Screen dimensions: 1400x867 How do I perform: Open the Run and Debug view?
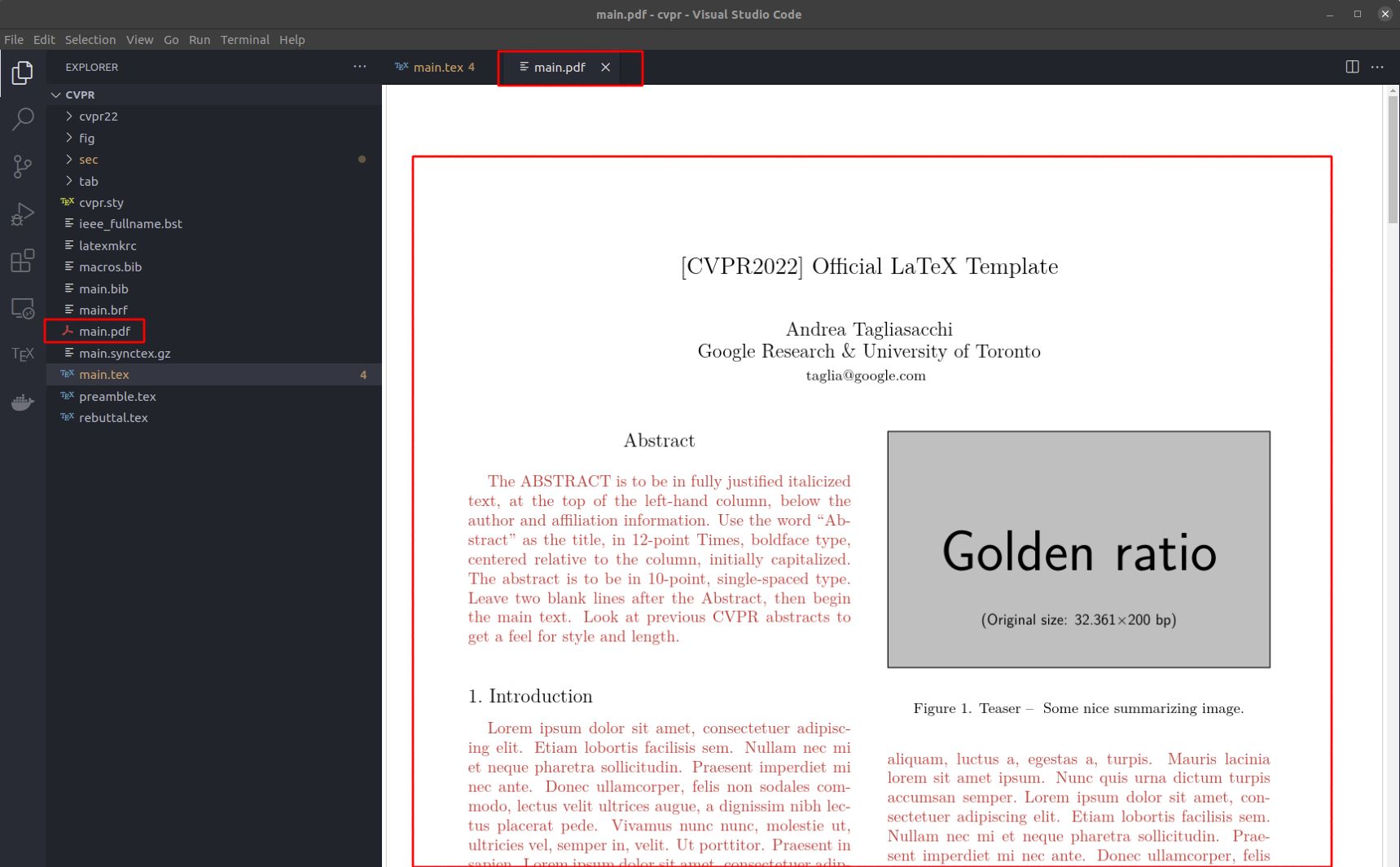(22, 213)
